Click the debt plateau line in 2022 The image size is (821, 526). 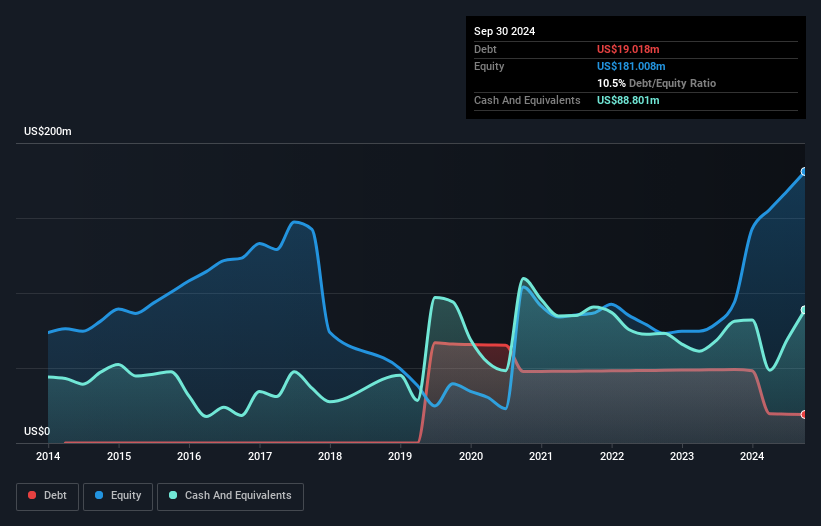tap(612, 371)
